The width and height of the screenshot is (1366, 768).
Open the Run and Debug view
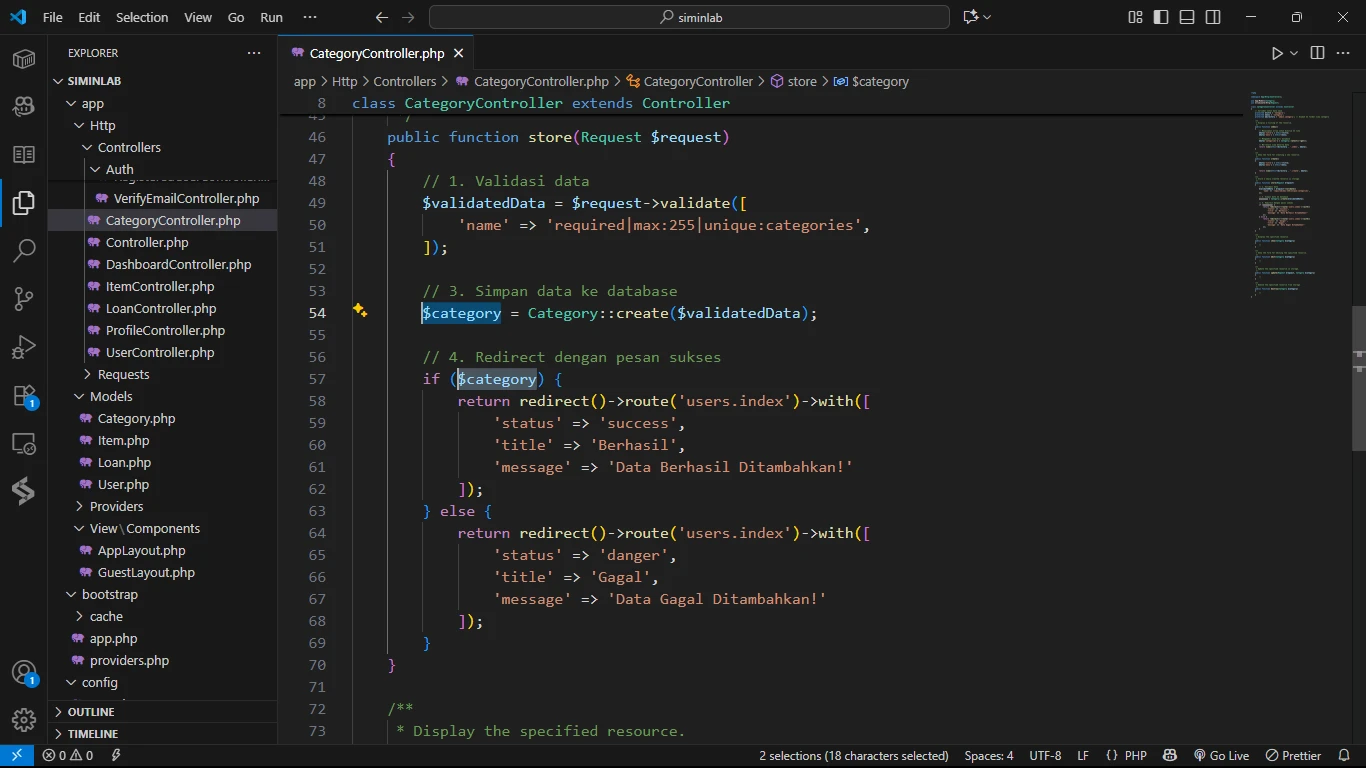coord(24,347)
